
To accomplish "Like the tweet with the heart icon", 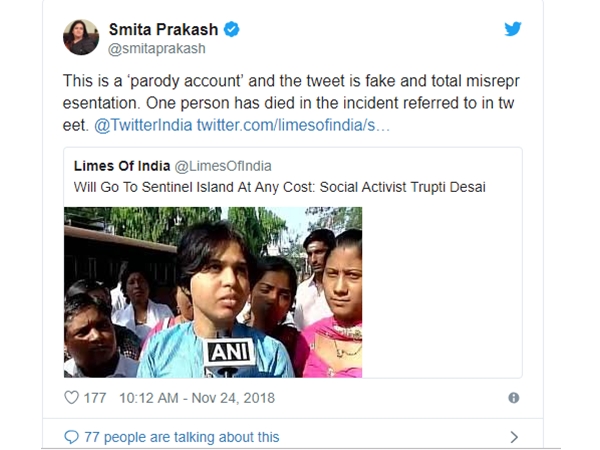I will pyautogui.click(x=72, y=398).
